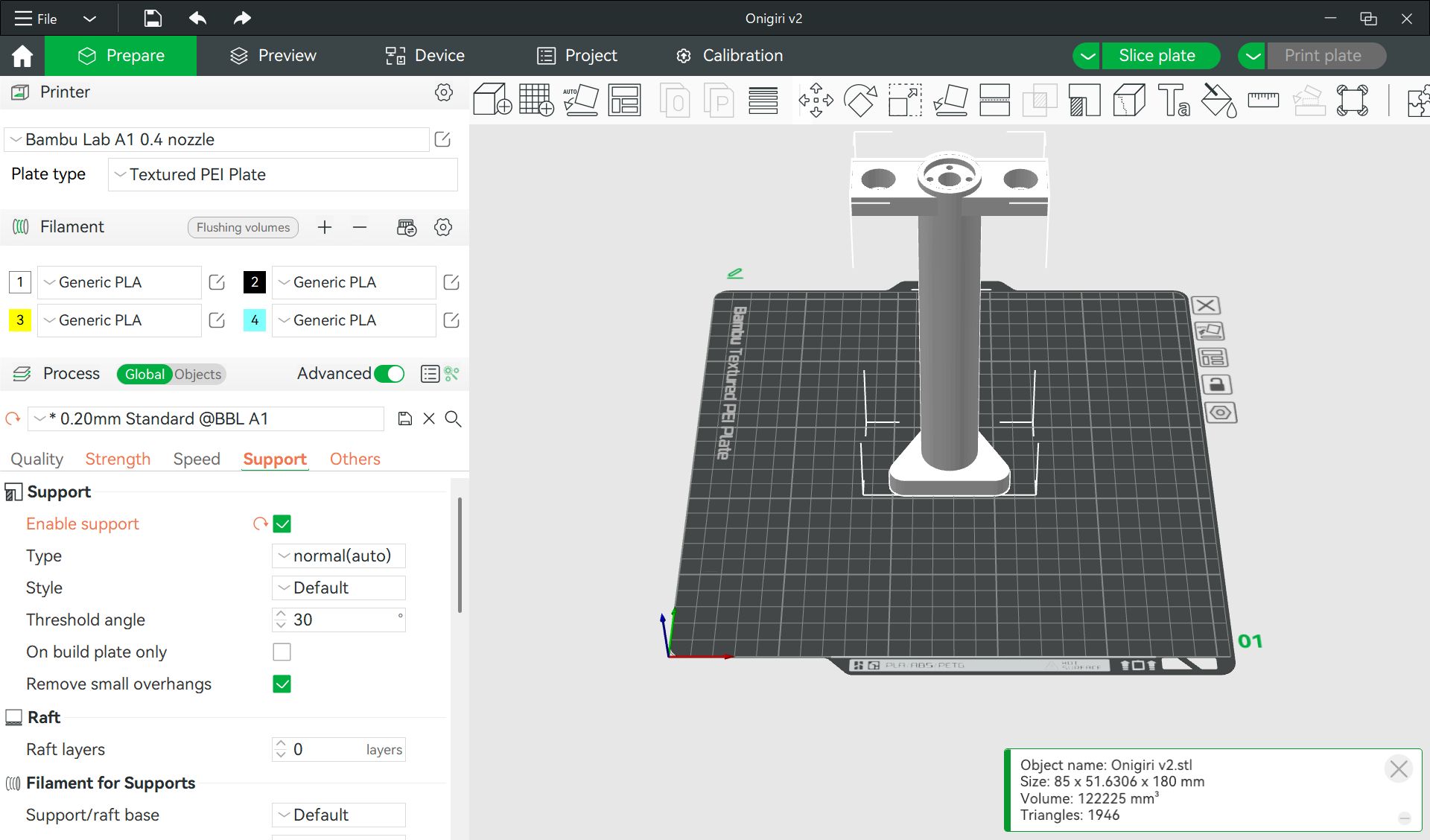
Task: Select the Cut tool
Action: [x=994, y=100]
